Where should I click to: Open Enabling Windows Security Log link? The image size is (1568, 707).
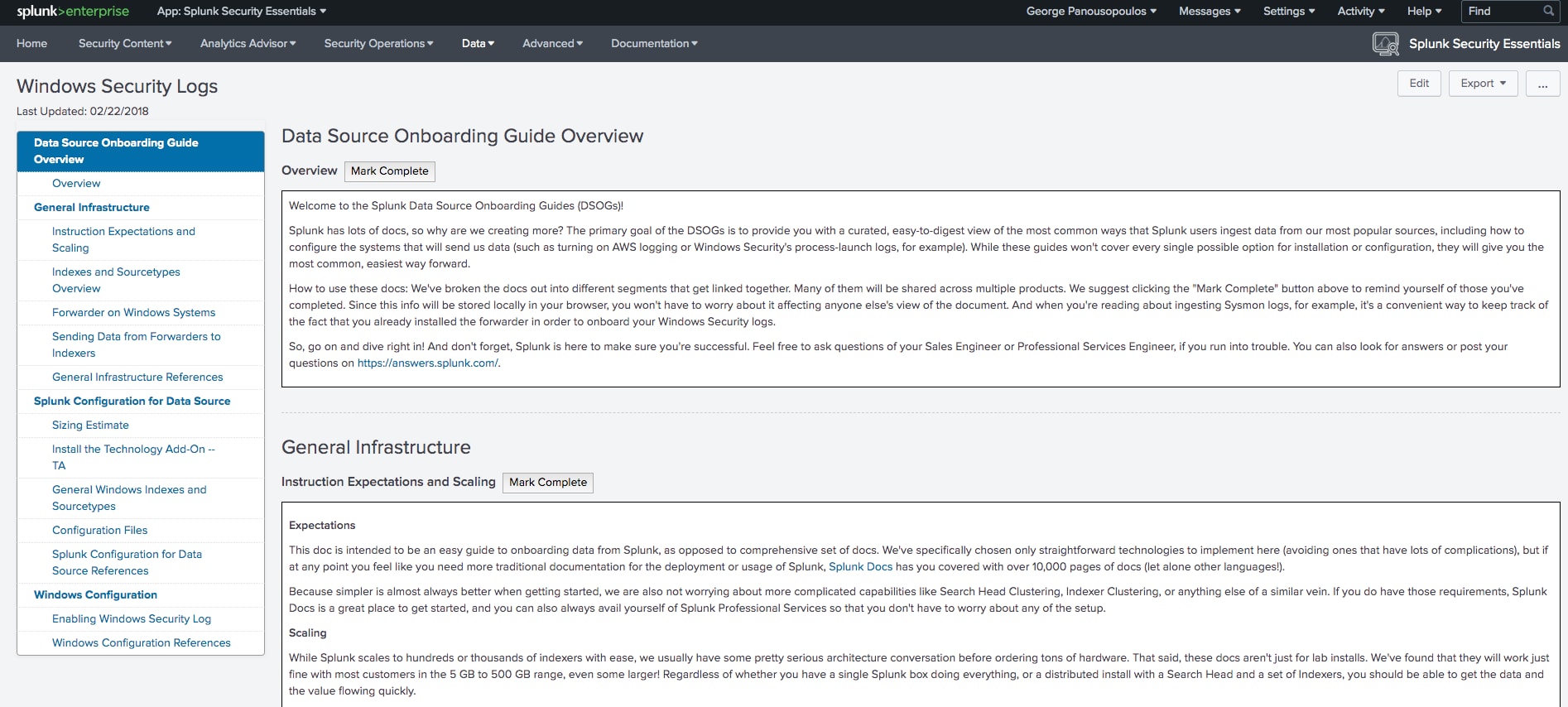pos(132,619)
